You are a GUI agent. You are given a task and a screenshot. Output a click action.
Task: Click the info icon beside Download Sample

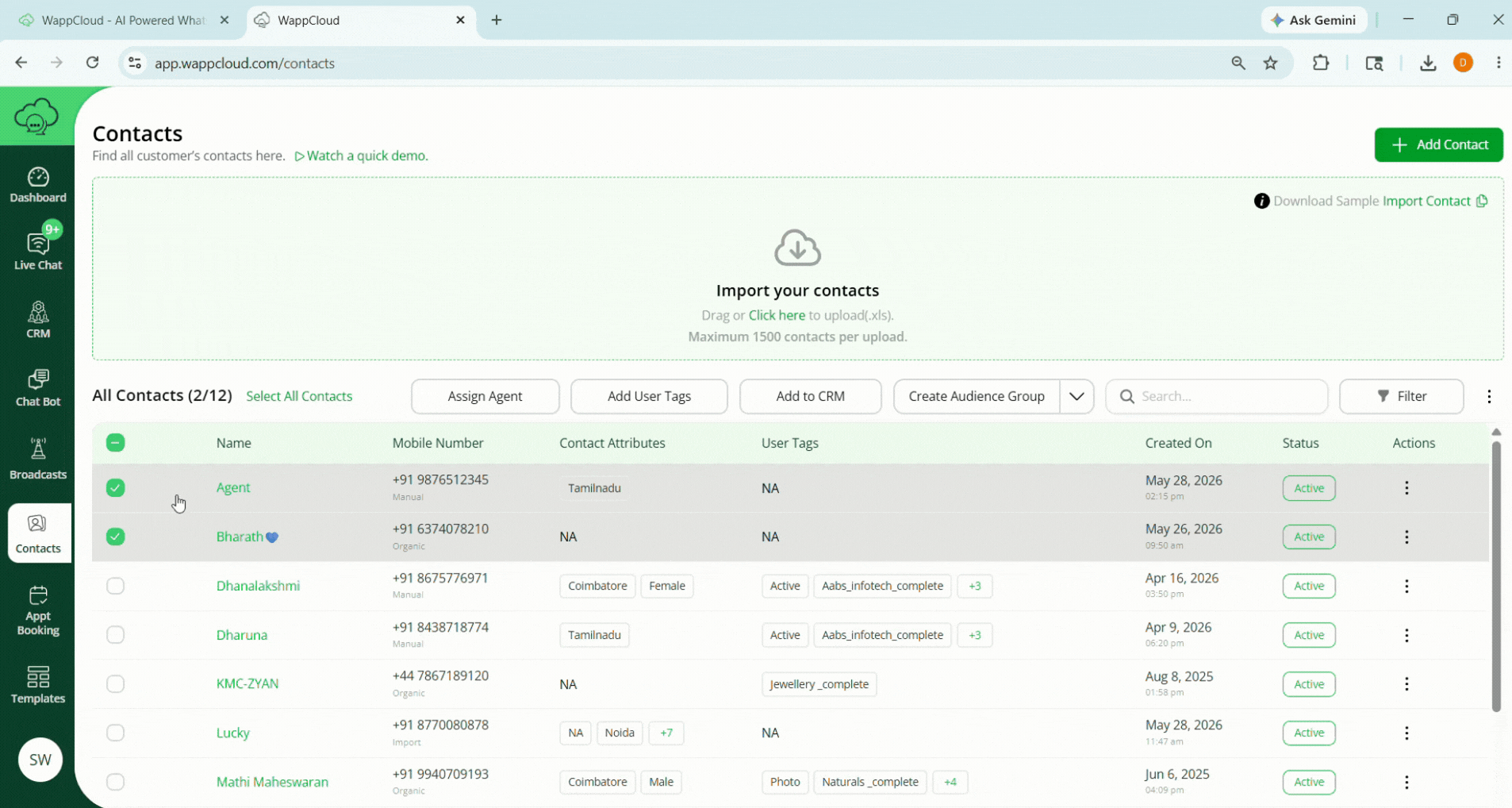(x=1261, y=201)
